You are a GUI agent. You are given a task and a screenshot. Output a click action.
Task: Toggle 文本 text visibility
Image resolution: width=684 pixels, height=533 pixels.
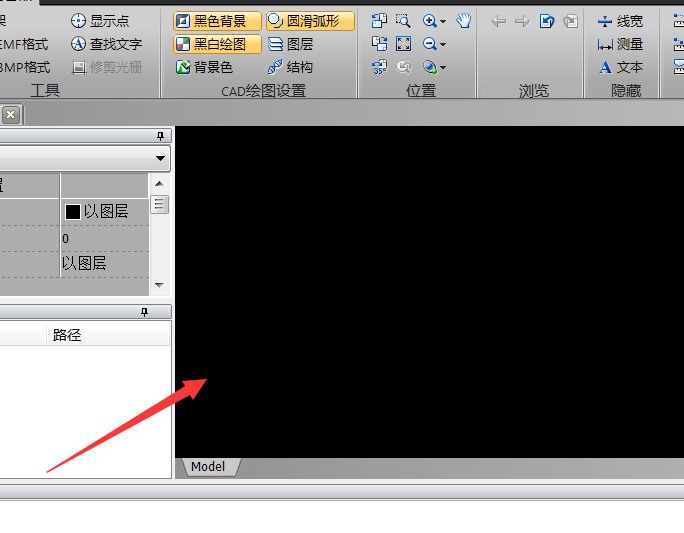[x=620, y=67]
